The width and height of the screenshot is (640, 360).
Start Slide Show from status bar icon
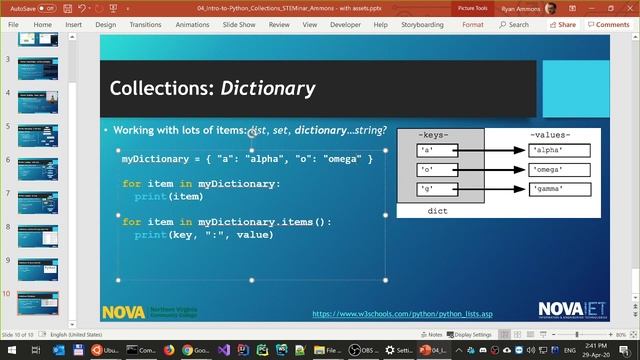coord(543,335)
